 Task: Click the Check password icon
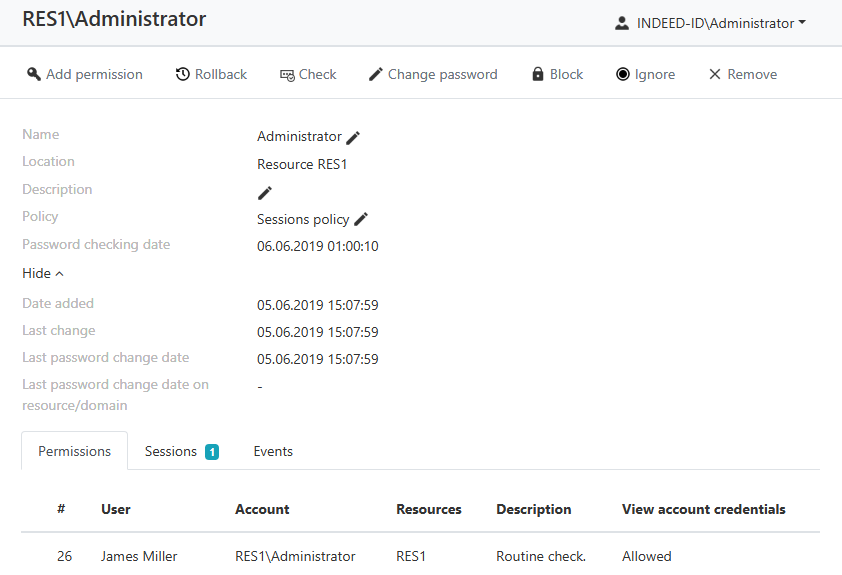pos(287,75)
